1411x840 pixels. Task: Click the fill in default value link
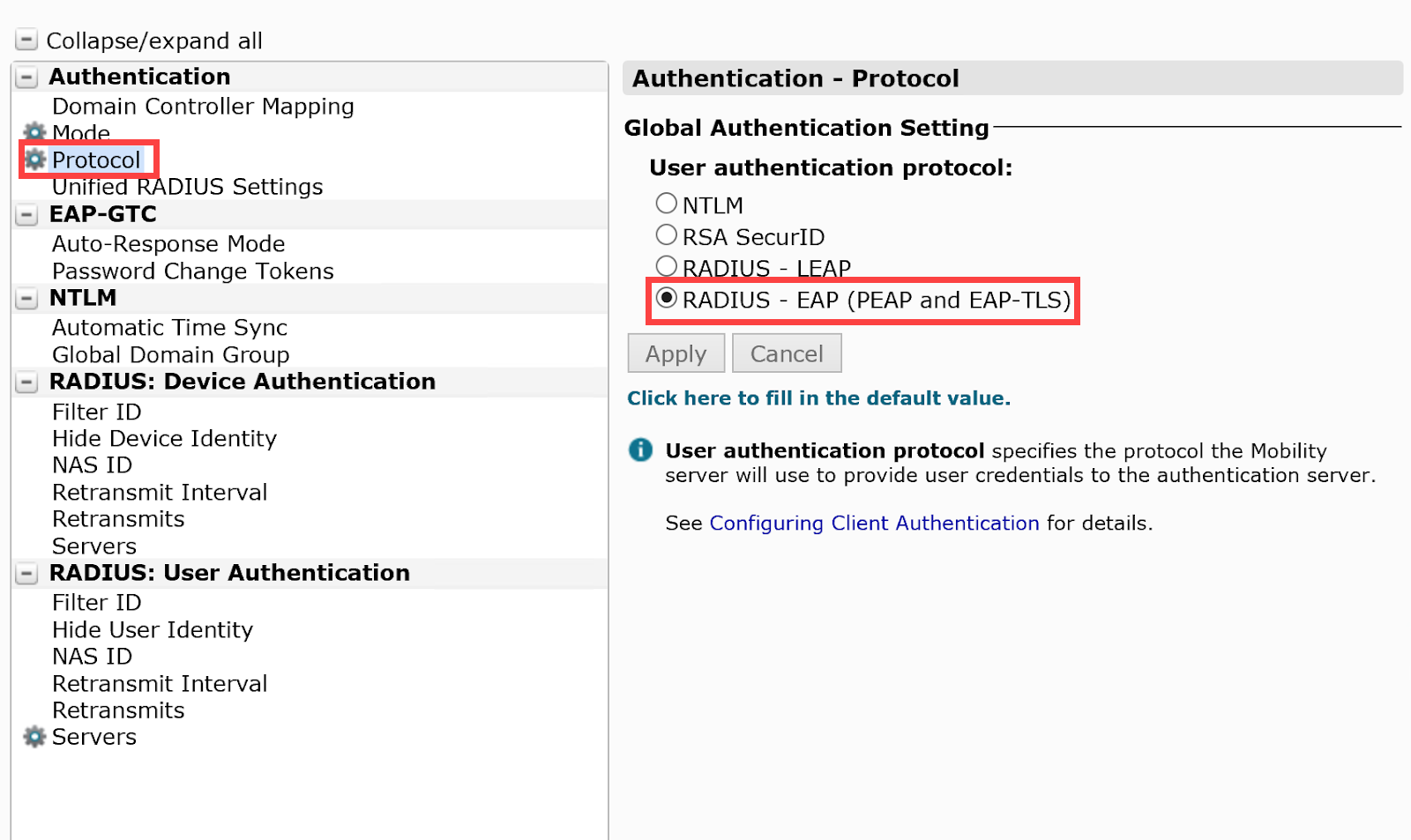818,398
